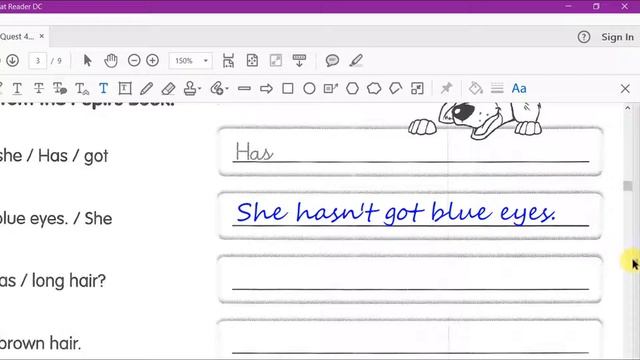Zoom out with the minus icon
This screenshot has width=640, height=360.
[134, 61]
